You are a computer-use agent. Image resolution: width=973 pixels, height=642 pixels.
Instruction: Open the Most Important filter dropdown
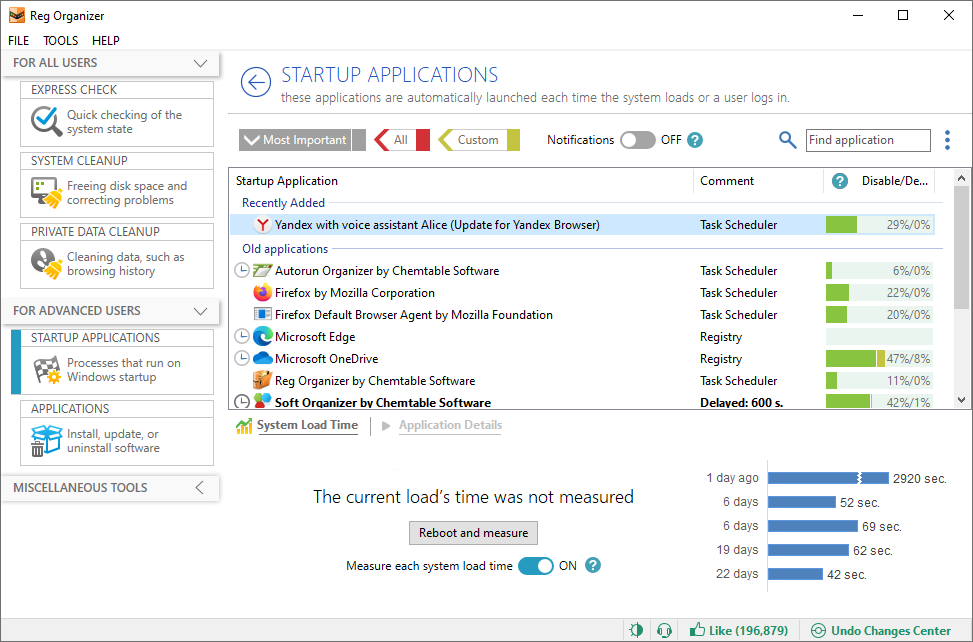point(297,140)
